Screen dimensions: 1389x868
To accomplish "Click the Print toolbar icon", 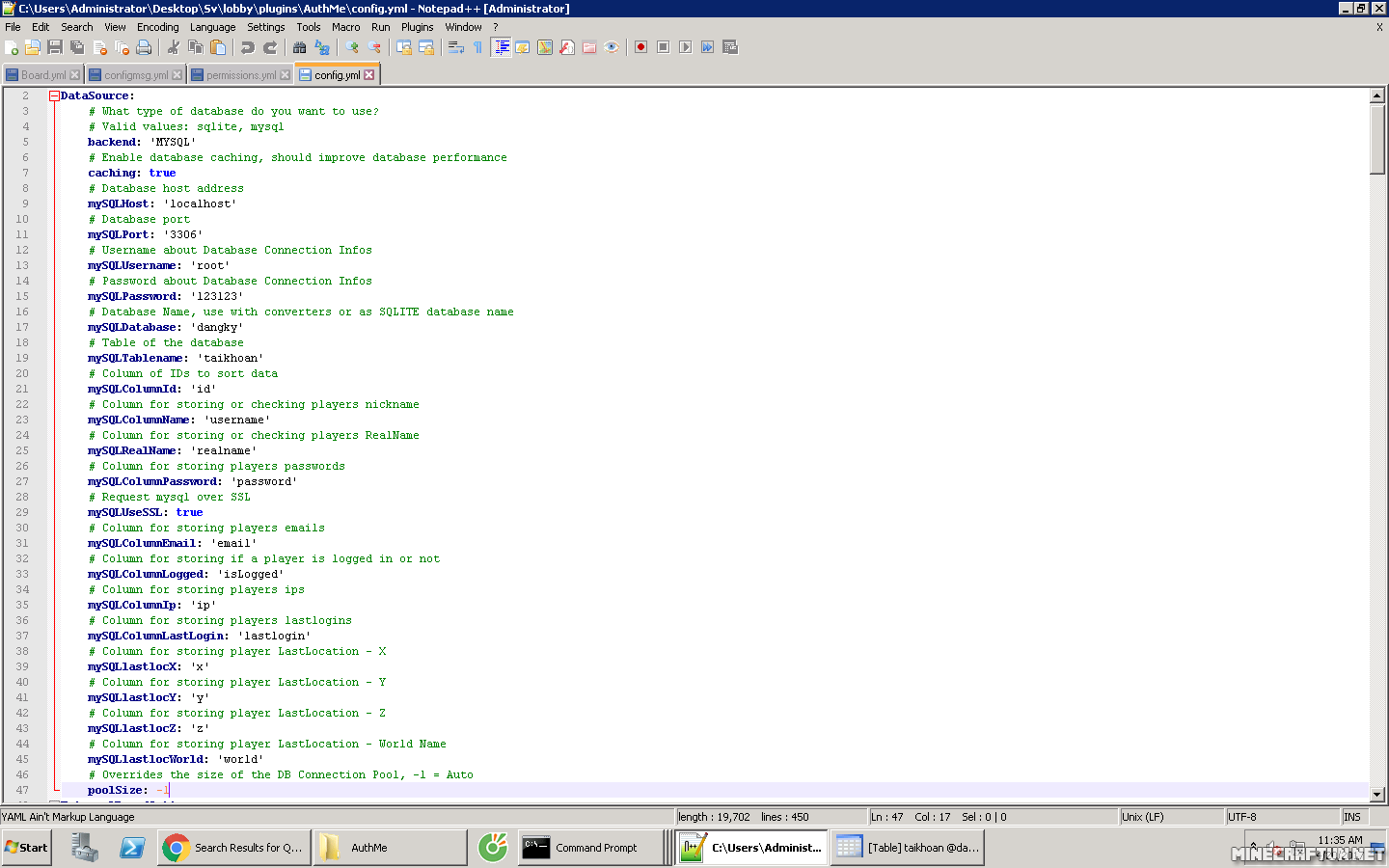I will (144, 47).
